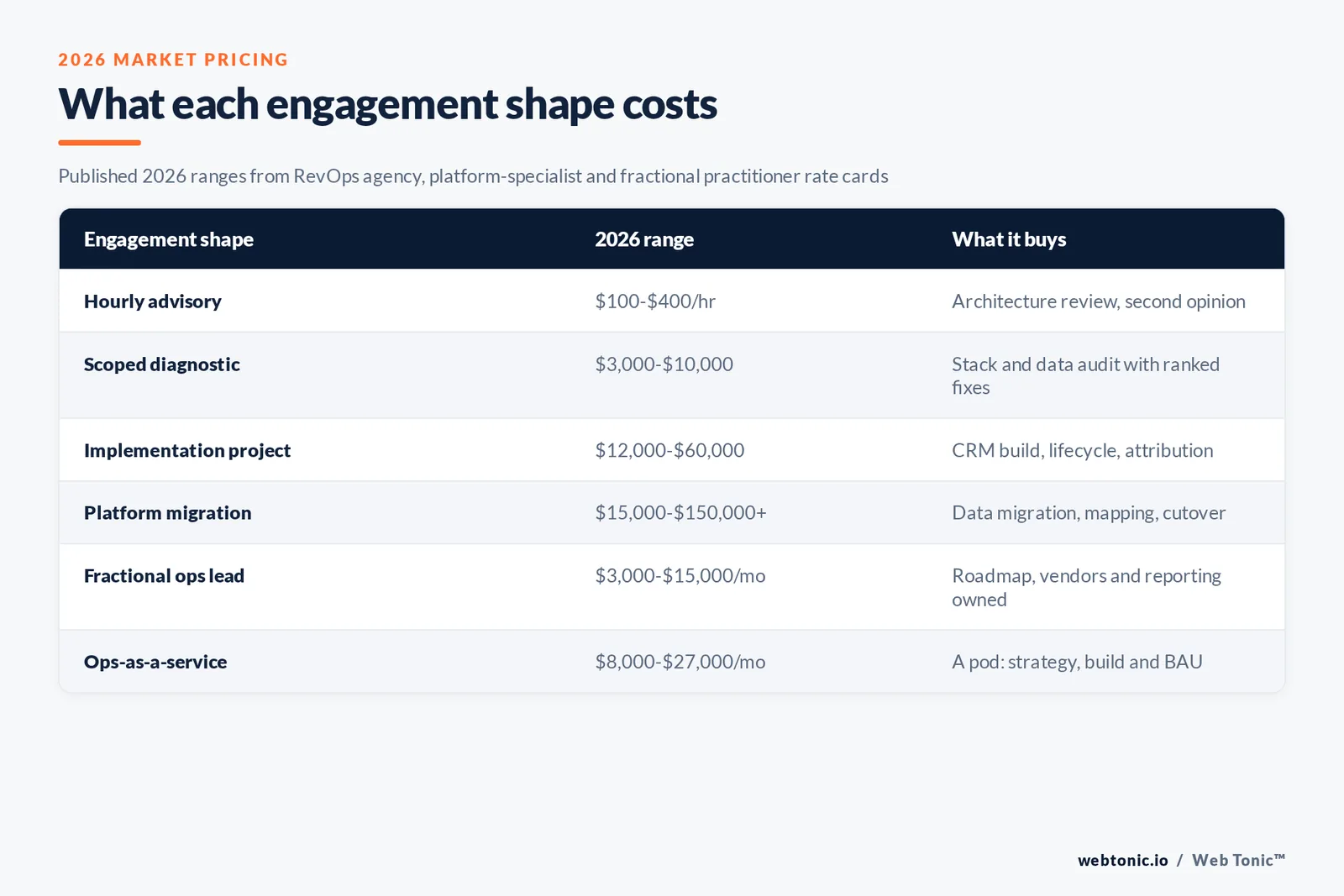Open the webtonic.io footer link

pos(1123,860)
